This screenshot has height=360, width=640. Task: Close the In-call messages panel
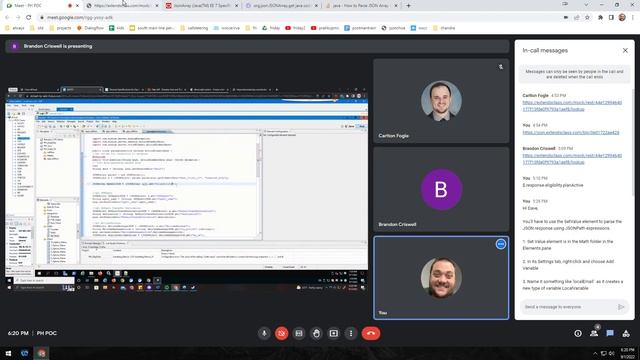(625, 50)
